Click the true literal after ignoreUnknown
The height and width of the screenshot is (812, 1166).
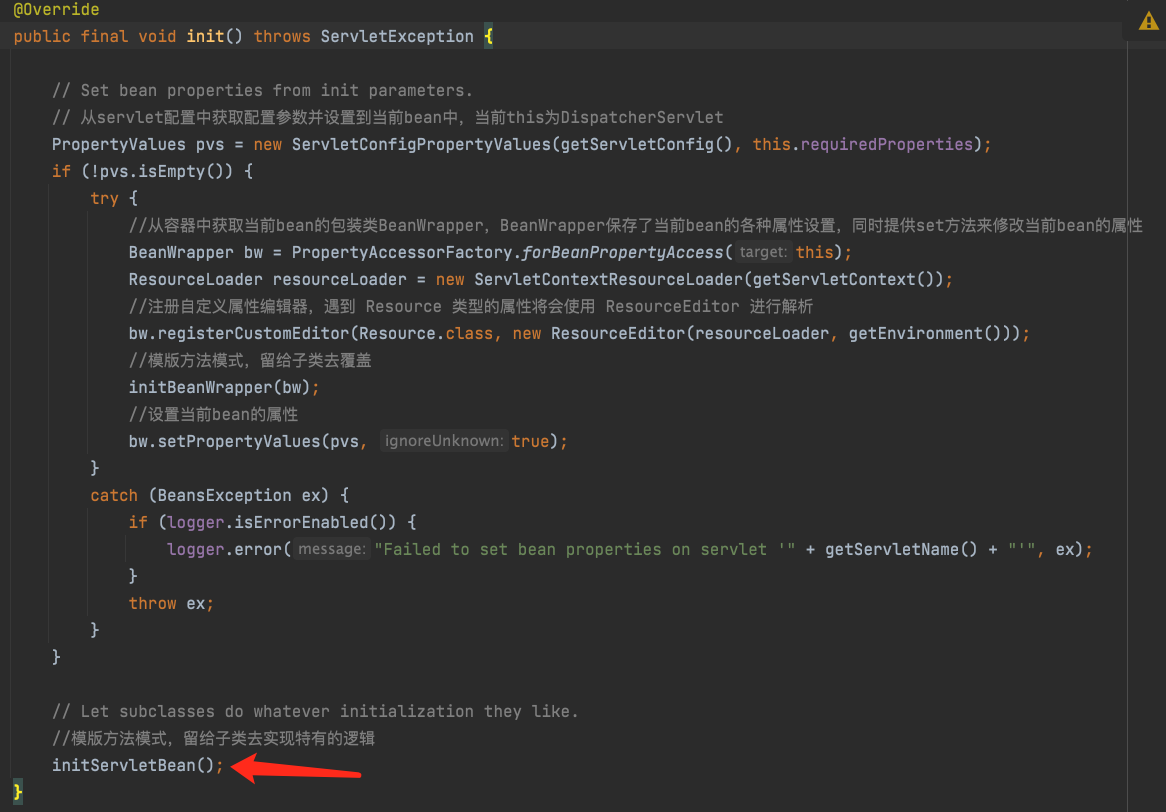click(530, 442)
